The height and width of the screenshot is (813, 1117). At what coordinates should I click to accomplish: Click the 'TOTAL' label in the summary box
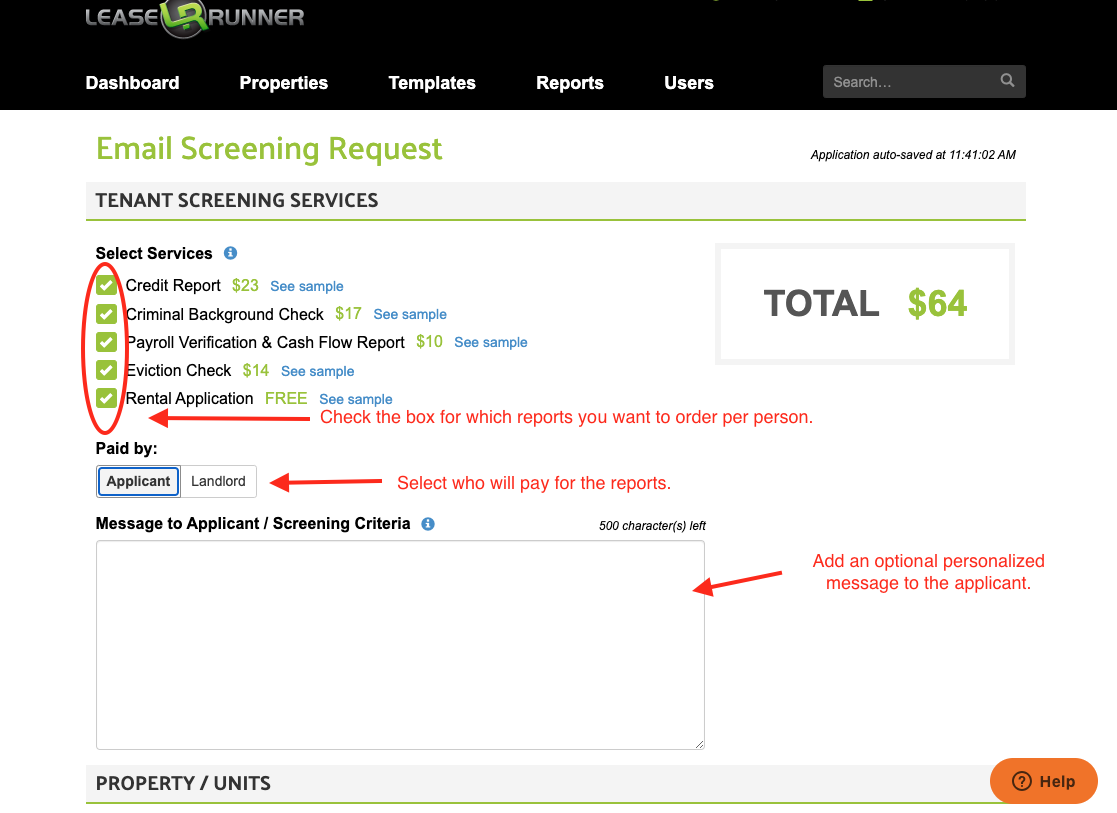(821, 304)
